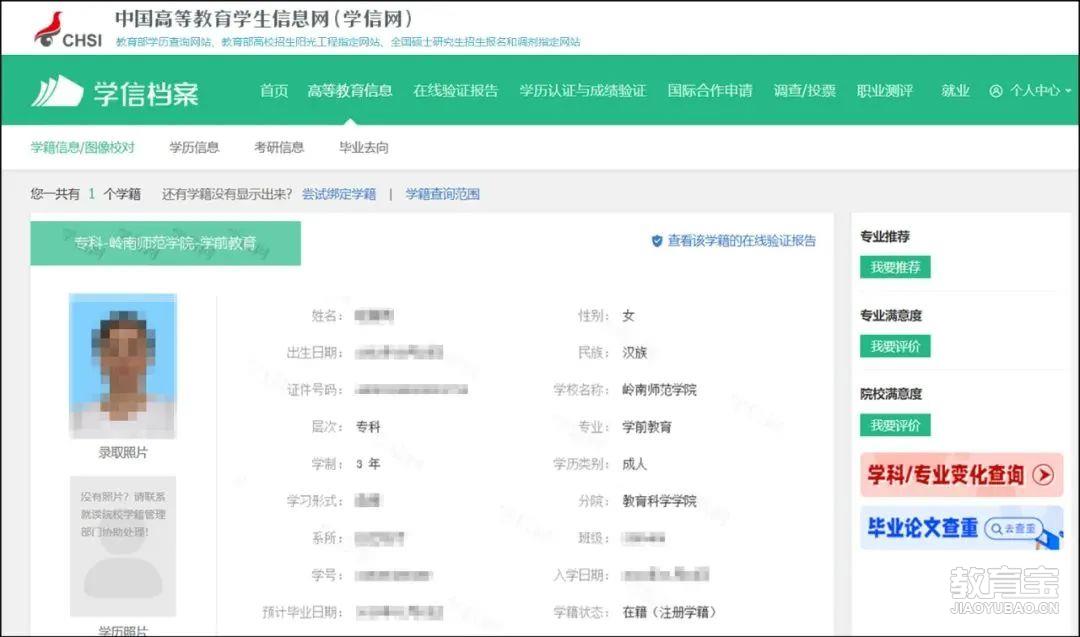Open the 学籍查询范围 link
This screenshot has height=637, width=1080.
click(x=442, y=194)
